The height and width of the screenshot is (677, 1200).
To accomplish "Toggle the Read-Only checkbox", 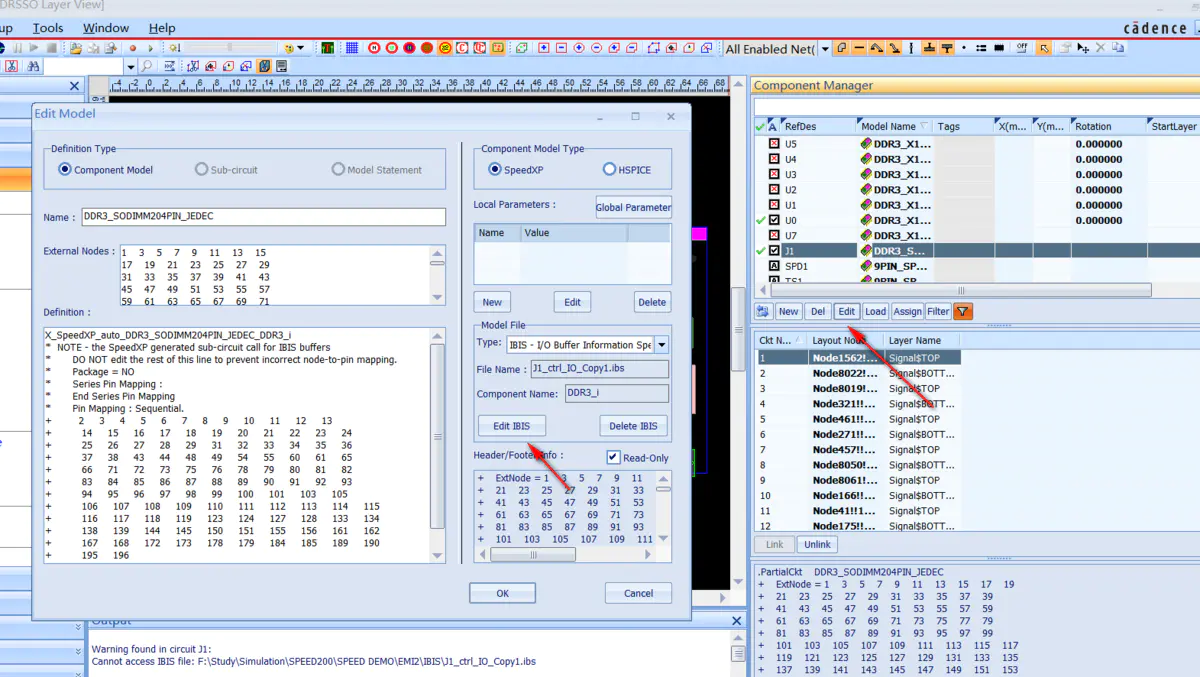I will pos(614,458).
